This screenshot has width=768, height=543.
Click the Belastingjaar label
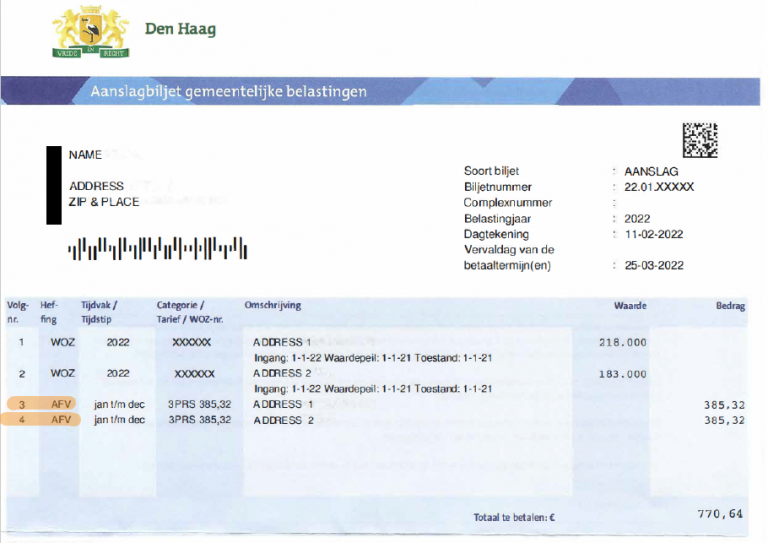(x=497, y=219)
